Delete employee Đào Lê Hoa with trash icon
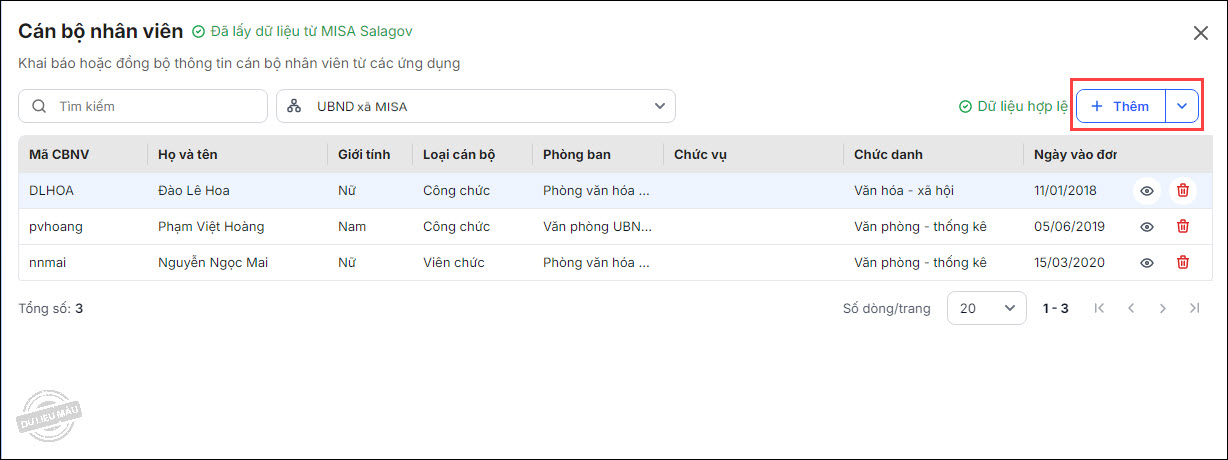This screenshot has height=460, width=1228. pos(1183,191)
